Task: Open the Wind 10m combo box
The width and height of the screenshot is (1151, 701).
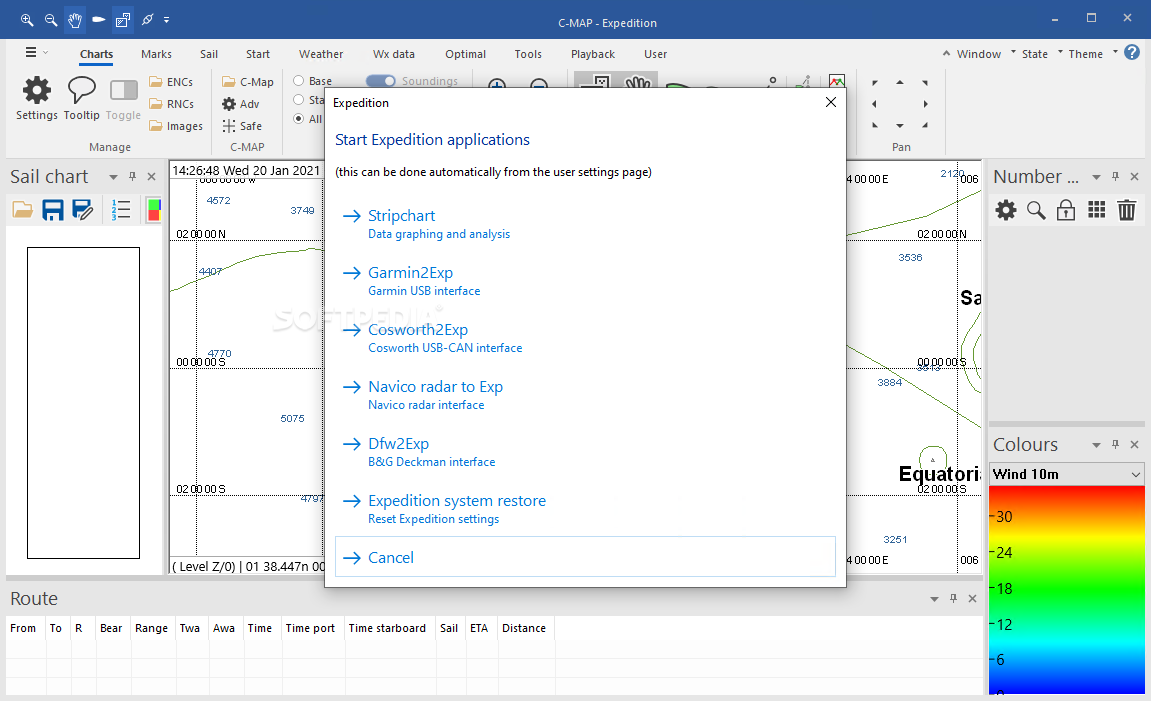Action: tap(1067, 474)
